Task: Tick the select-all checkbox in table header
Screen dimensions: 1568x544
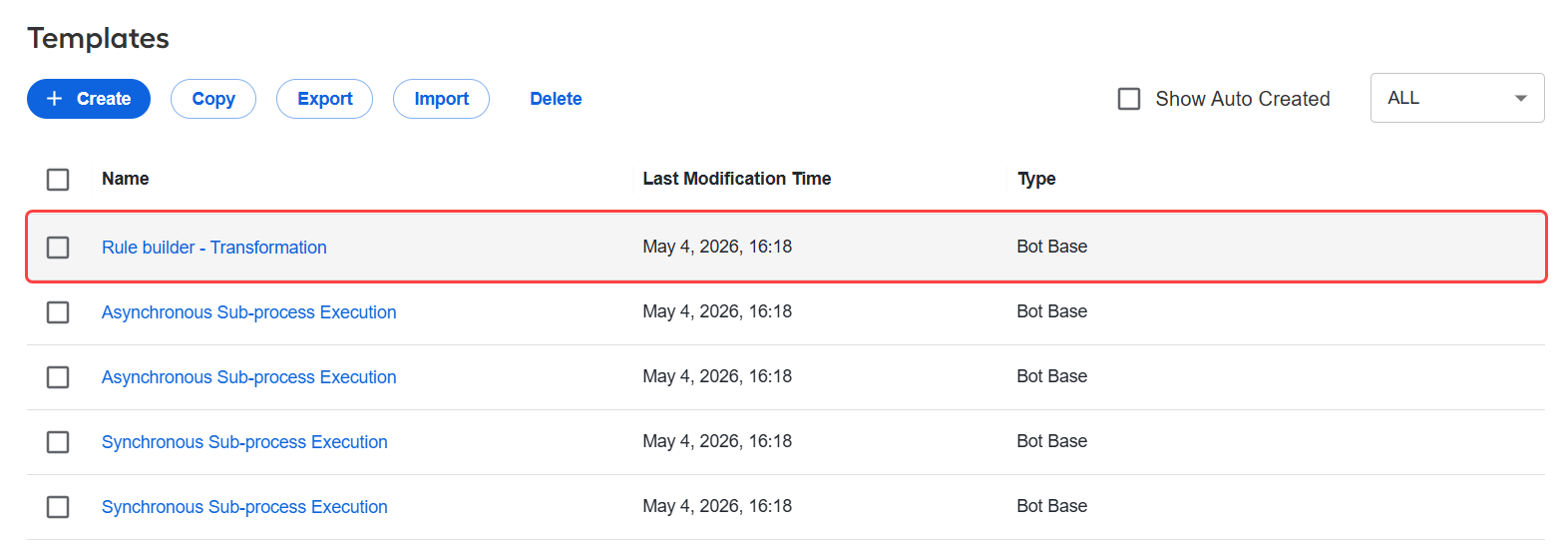Action: click(58, 180)
